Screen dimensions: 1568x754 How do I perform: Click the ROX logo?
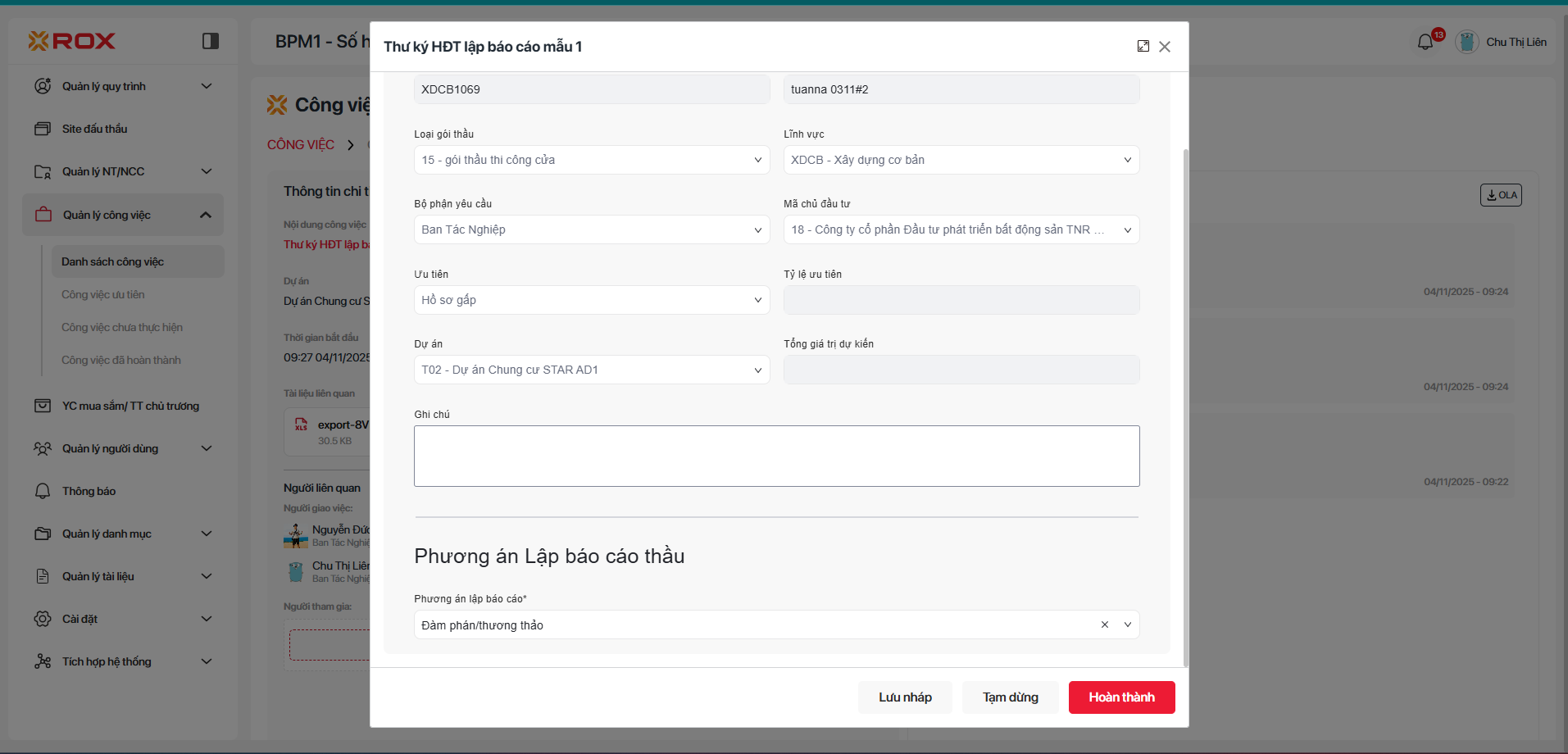[x=72, y=41]
